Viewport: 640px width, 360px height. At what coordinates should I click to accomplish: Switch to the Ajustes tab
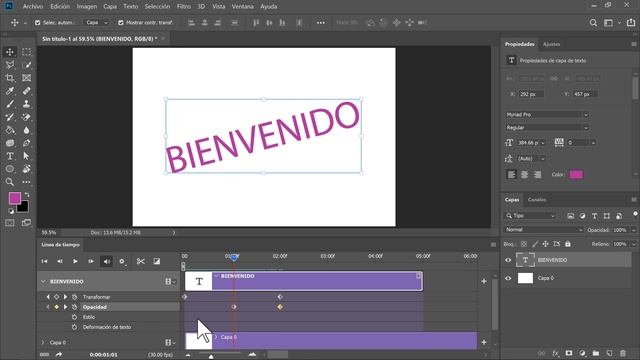(x=551, y=44)
